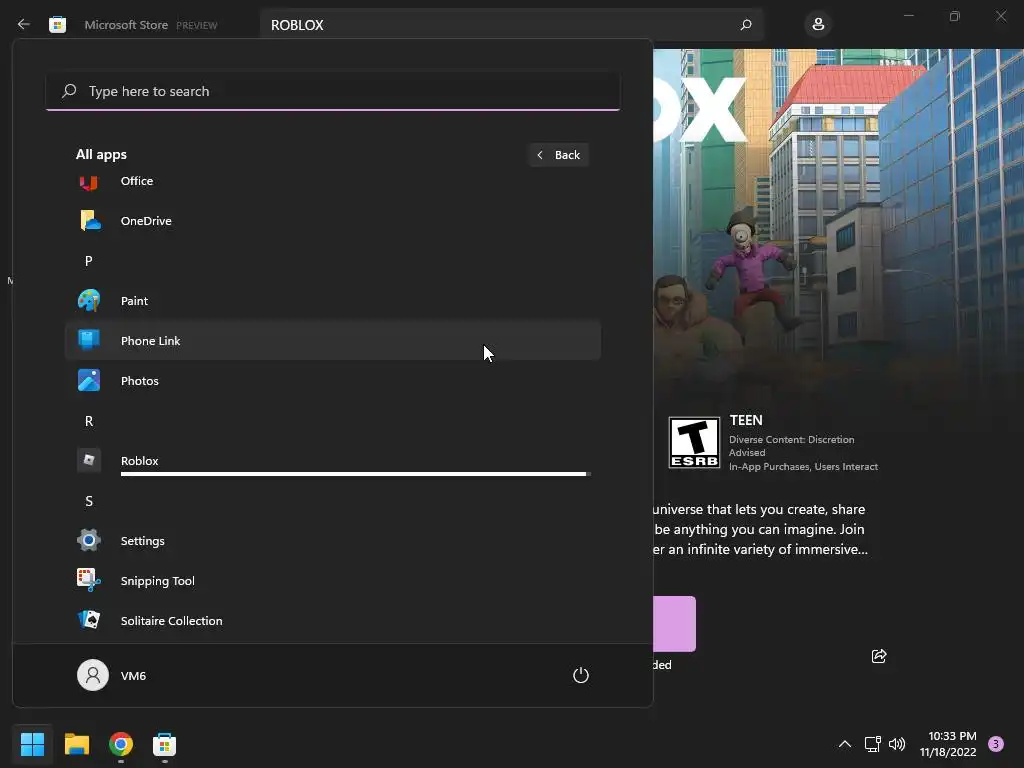
Task: Click the Store search box containing ROBLOX
Action: click(512, 25)
